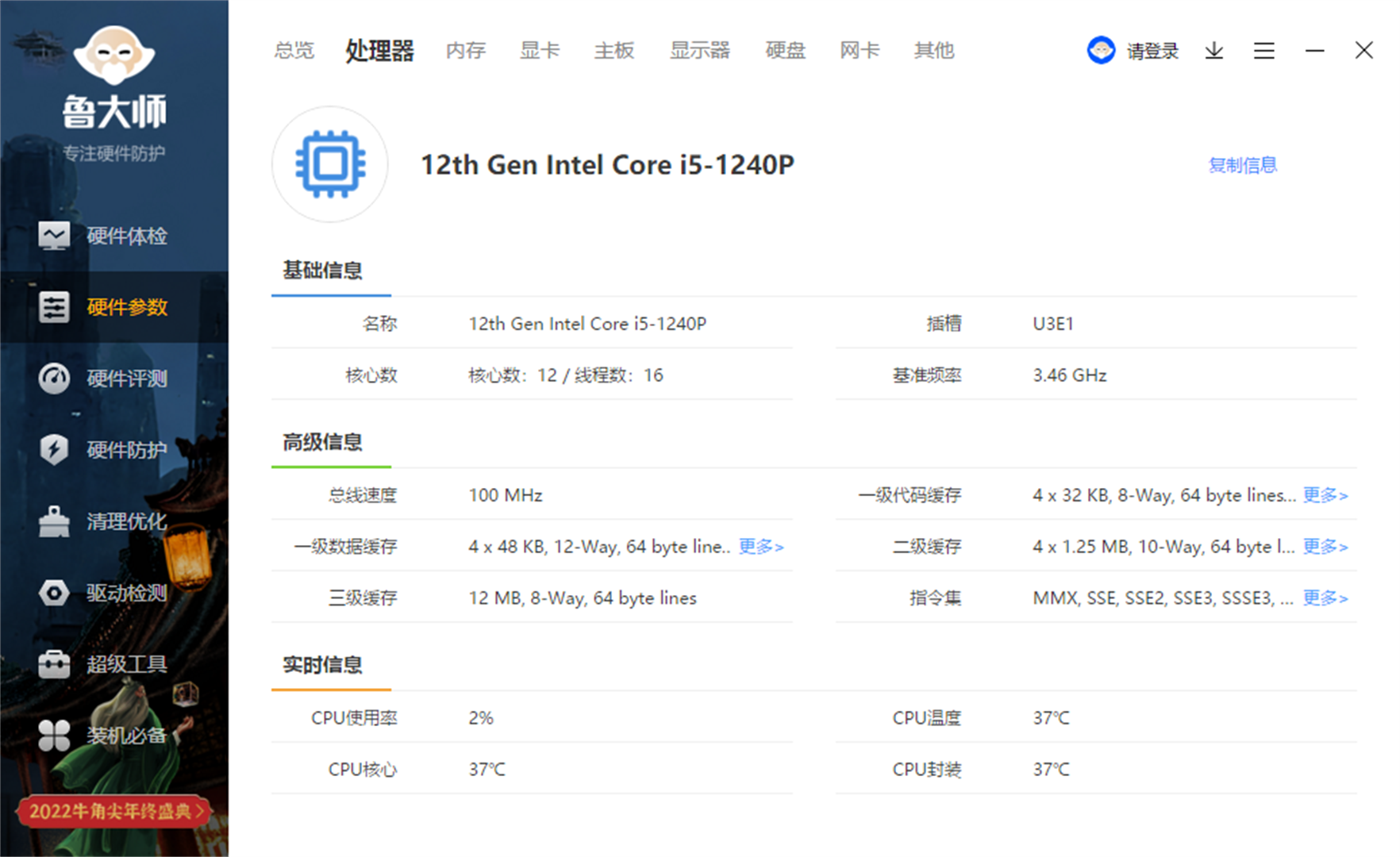Click the 基础信息 section heading
The height and width of the screenshot is (857, 1400).
(x=322, y=271)
